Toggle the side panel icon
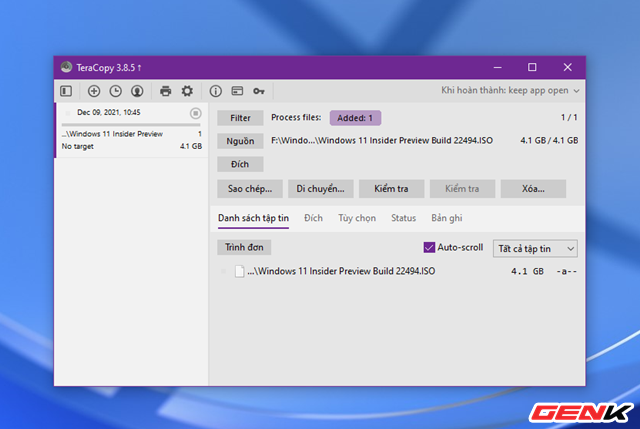The width and height of the screenshot is (640, 429). 66,91
